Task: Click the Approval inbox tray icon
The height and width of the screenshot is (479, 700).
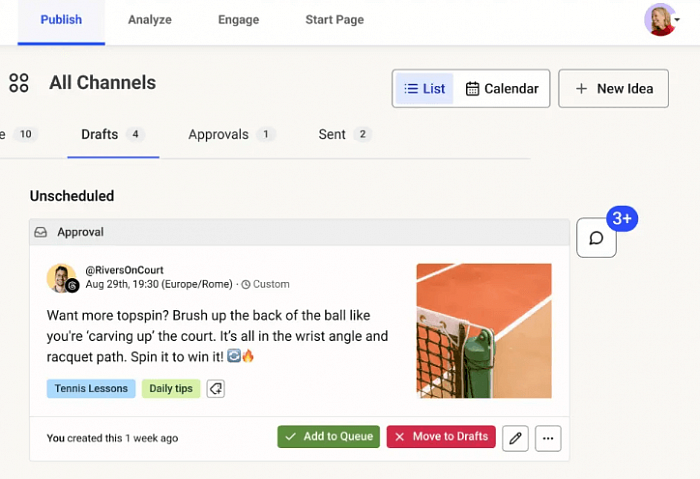Action: click(x=41, y=232)
